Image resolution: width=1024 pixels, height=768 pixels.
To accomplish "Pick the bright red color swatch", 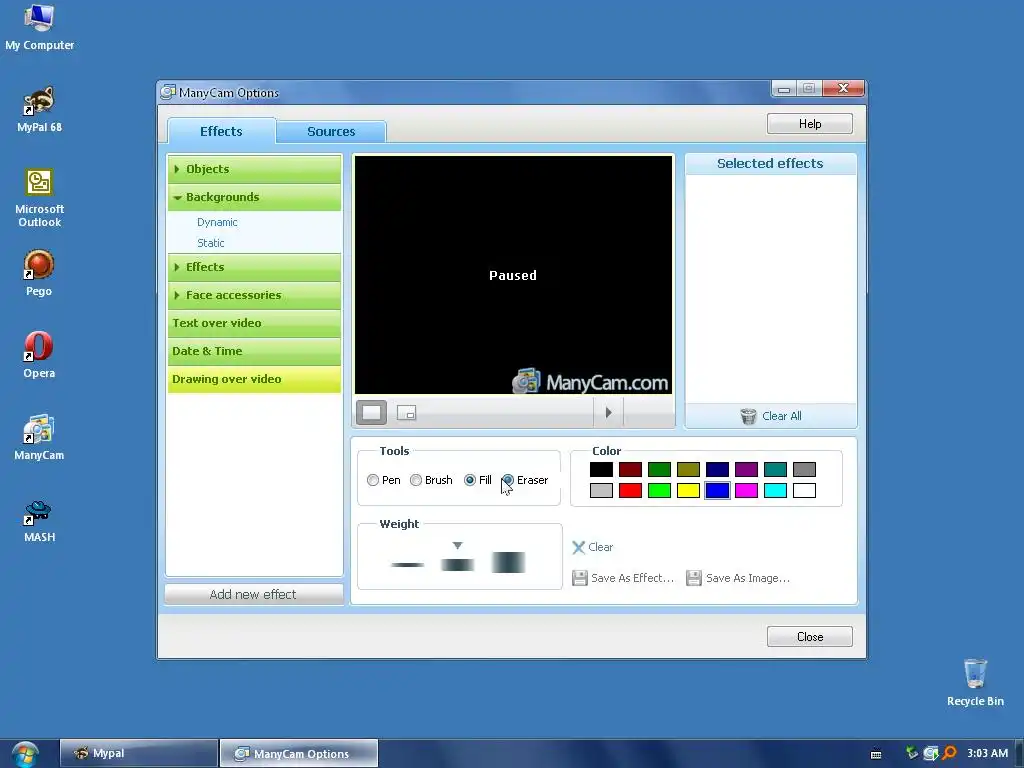I will pyautogui.click(x=630, y=490).
